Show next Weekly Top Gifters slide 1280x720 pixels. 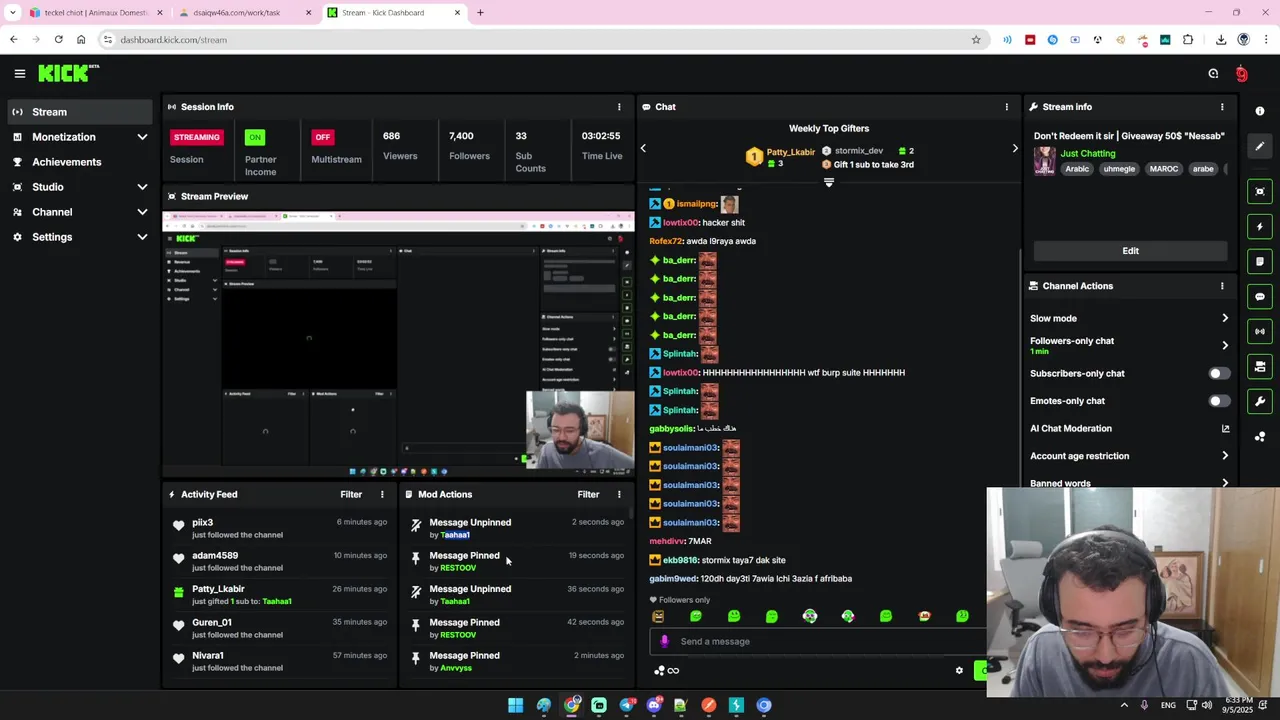[x=1015, y=148]
